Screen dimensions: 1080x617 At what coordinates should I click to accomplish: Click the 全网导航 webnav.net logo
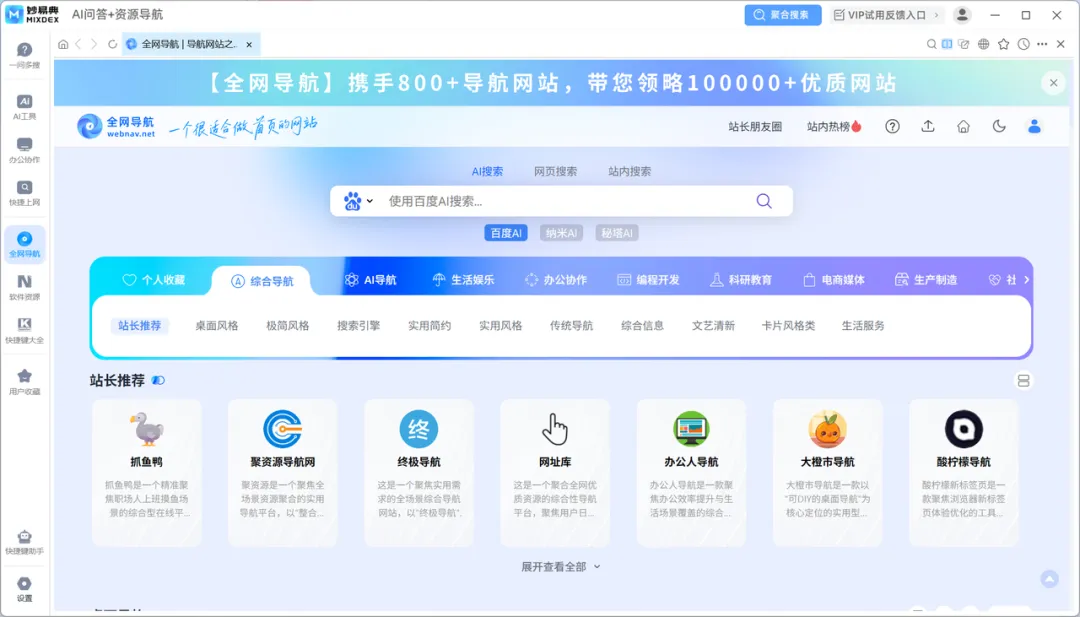pos(116,126)
